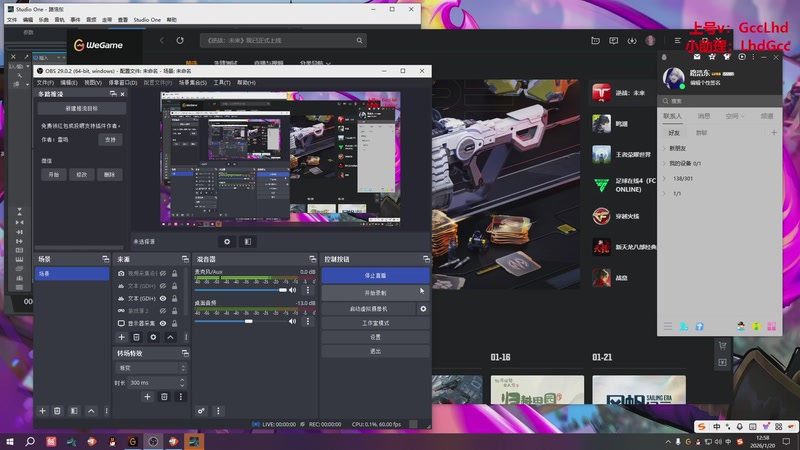Configure virtual camera gear icon
The height and width of the screenshot is (450, 800).
423,309
